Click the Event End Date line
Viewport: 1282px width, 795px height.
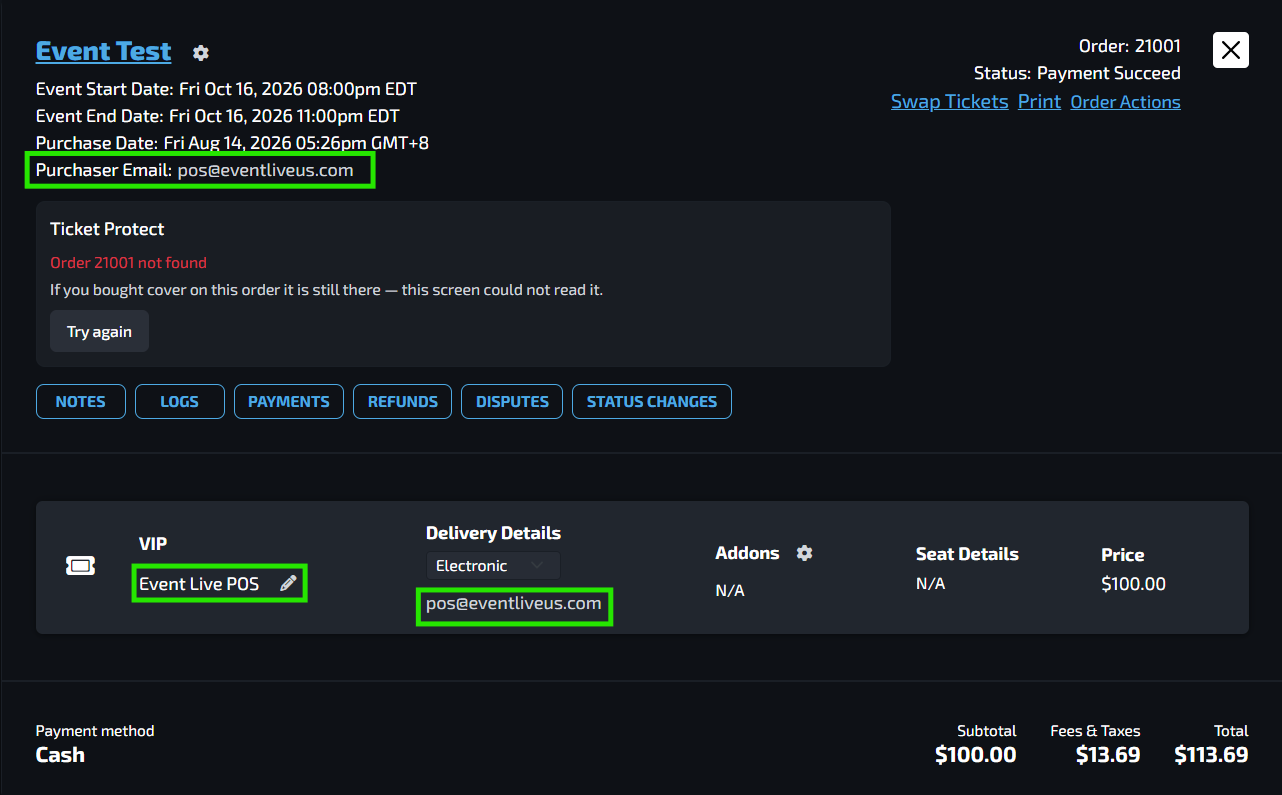[x=218, y=116]
